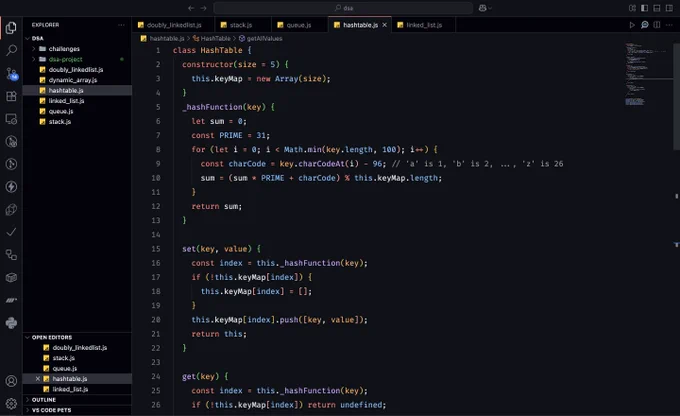Toggle the bottom Panel visibility
Screen dimensions: 680x416
click(657, 8)
